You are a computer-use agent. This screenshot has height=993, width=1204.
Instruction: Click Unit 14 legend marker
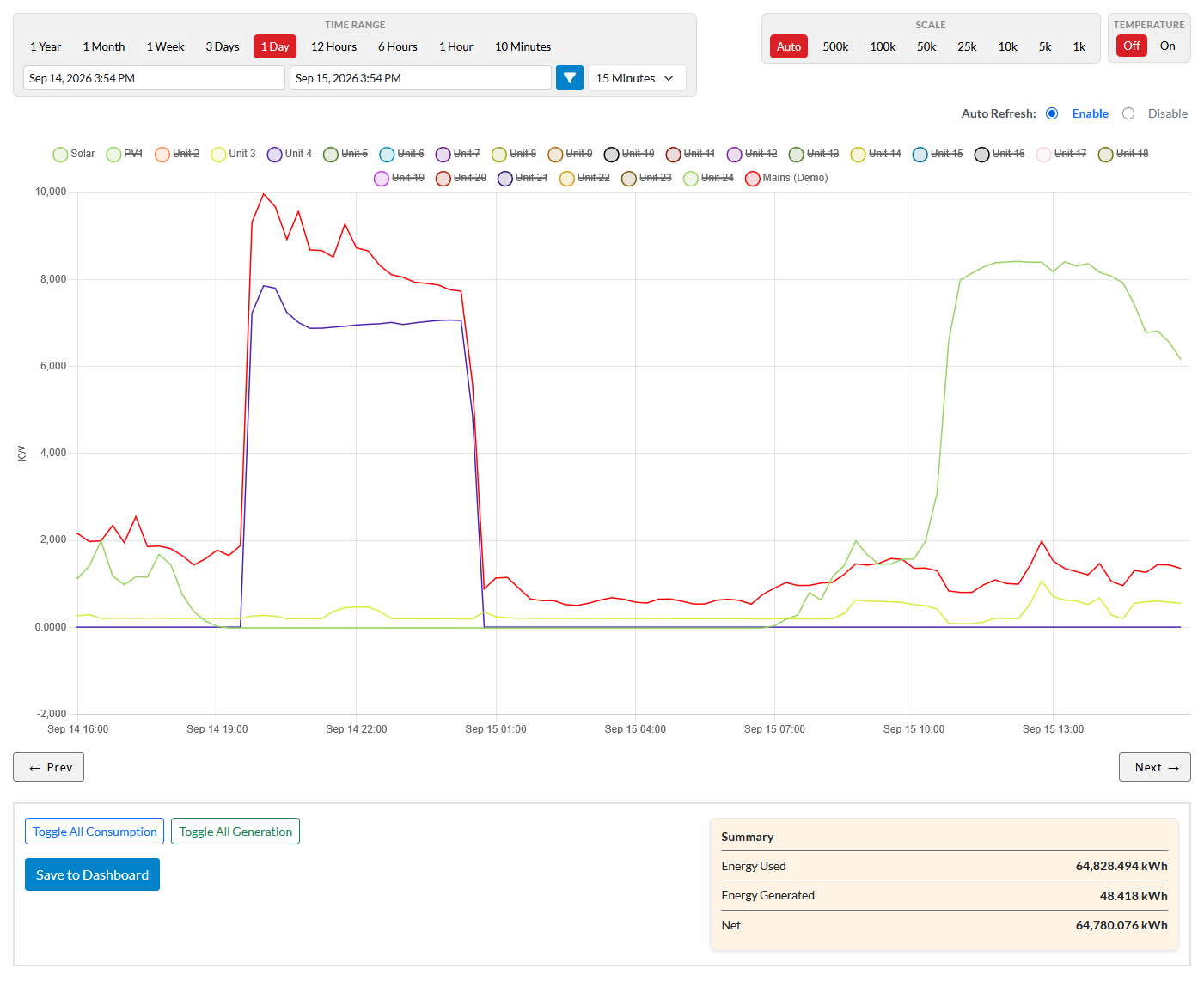[x=859, y=155]
